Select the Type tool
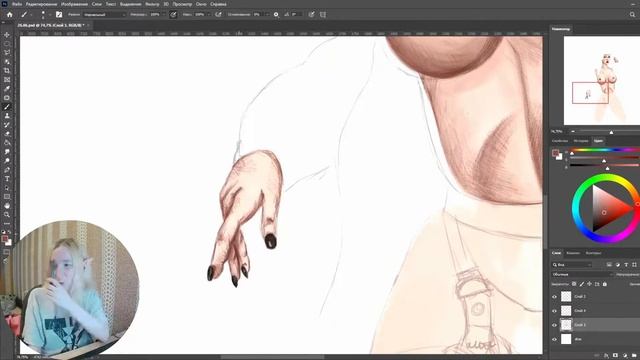This screenshot has height=360, width=640. [x=7, y=178]
